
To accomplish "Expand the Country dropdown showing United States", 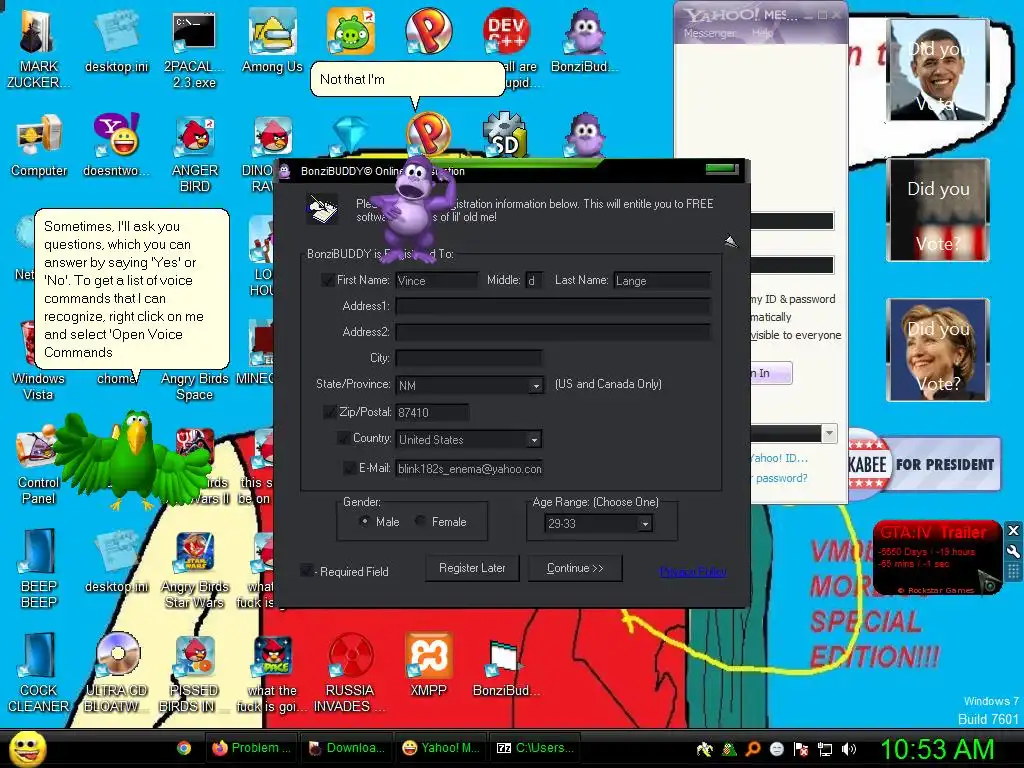I will click(534, 440).
